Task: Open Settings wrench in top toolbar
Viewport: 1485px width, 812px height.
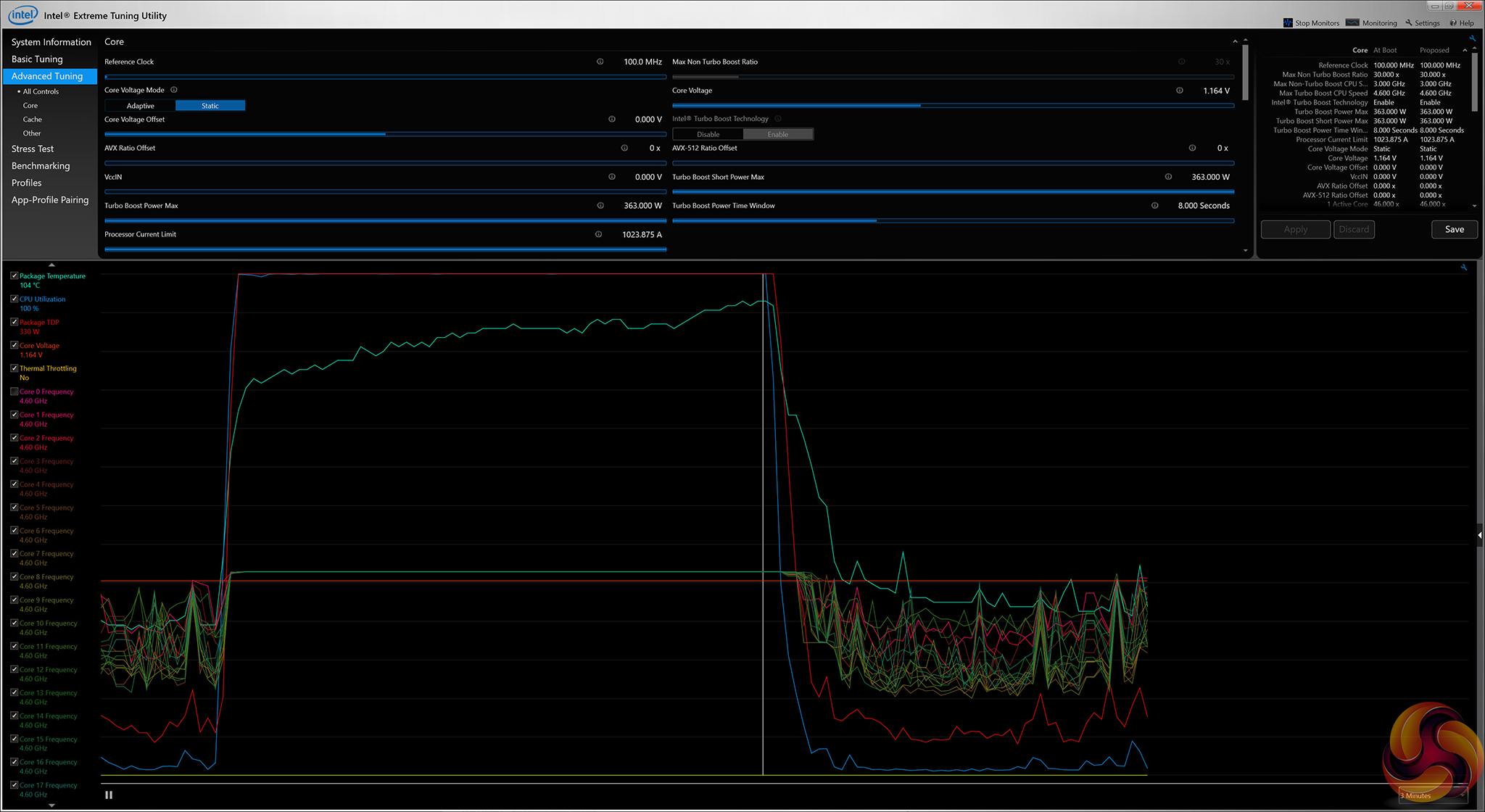Action: click(x=1409, y=22)
